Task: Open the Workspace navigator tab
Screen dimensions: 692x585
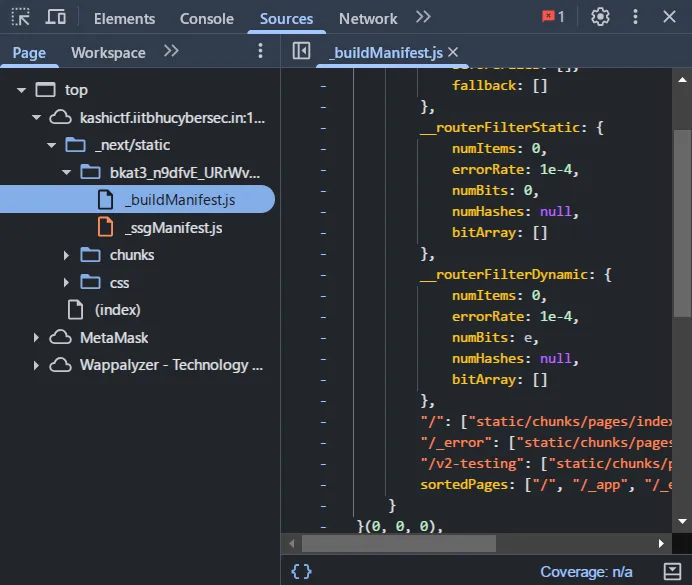Action: (x=108, y=52)
